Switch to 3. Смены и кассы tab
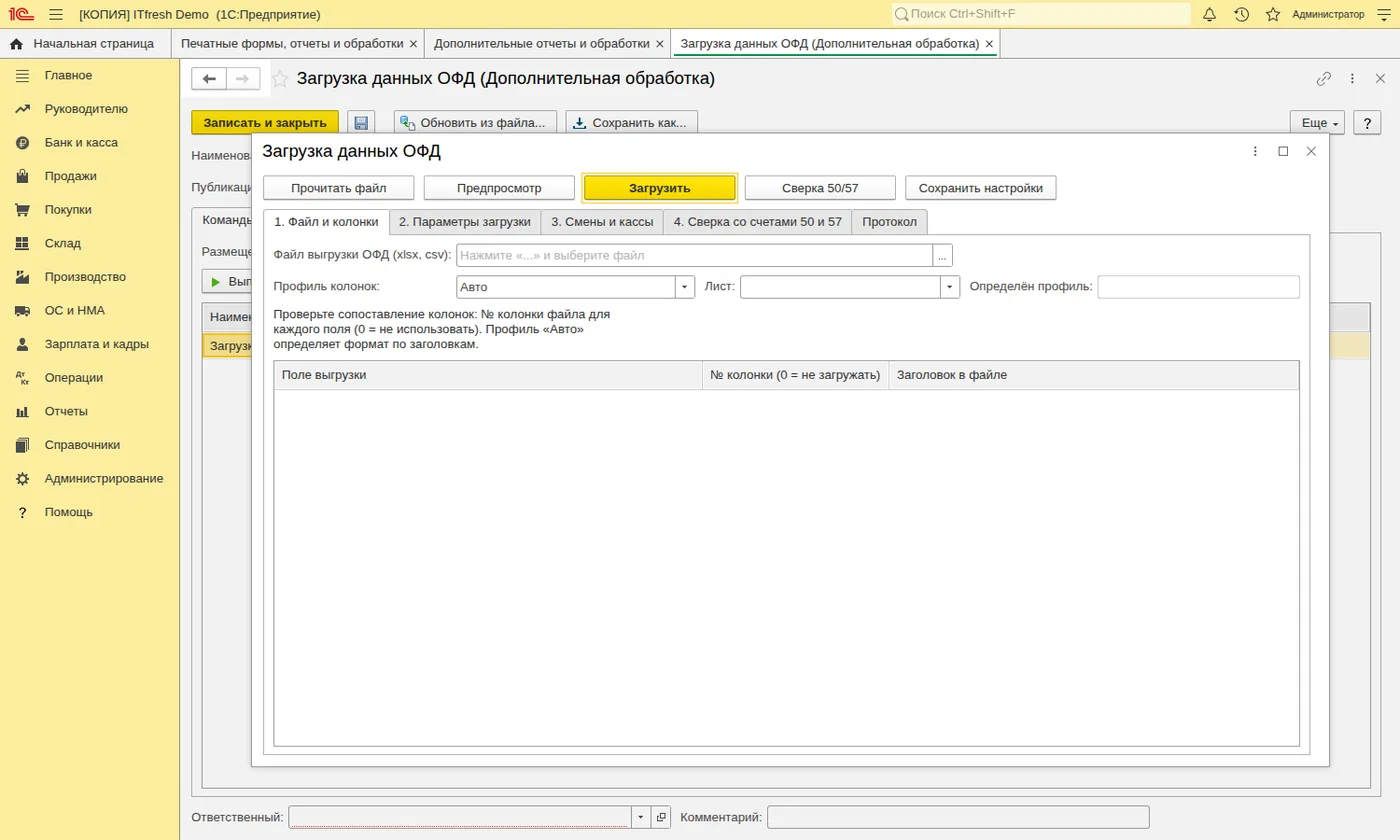This screenshot has width=1400, height=840. (602, 221)
